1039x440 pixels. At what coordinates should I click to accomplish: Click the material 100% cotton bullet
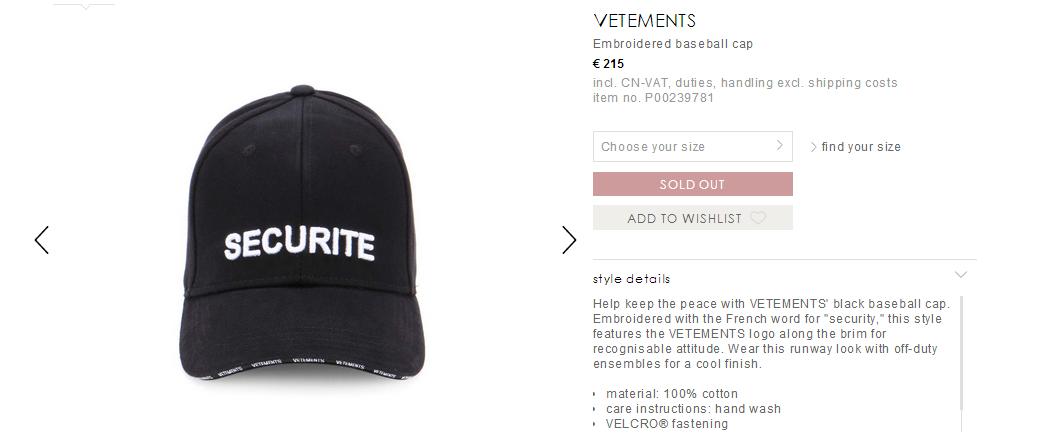tap(671, 394)
